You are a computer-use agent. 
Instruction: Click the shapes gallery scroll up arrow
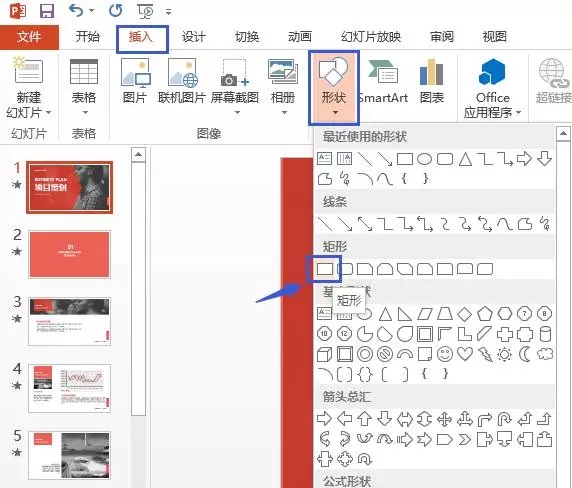click(x=563, y=134)
